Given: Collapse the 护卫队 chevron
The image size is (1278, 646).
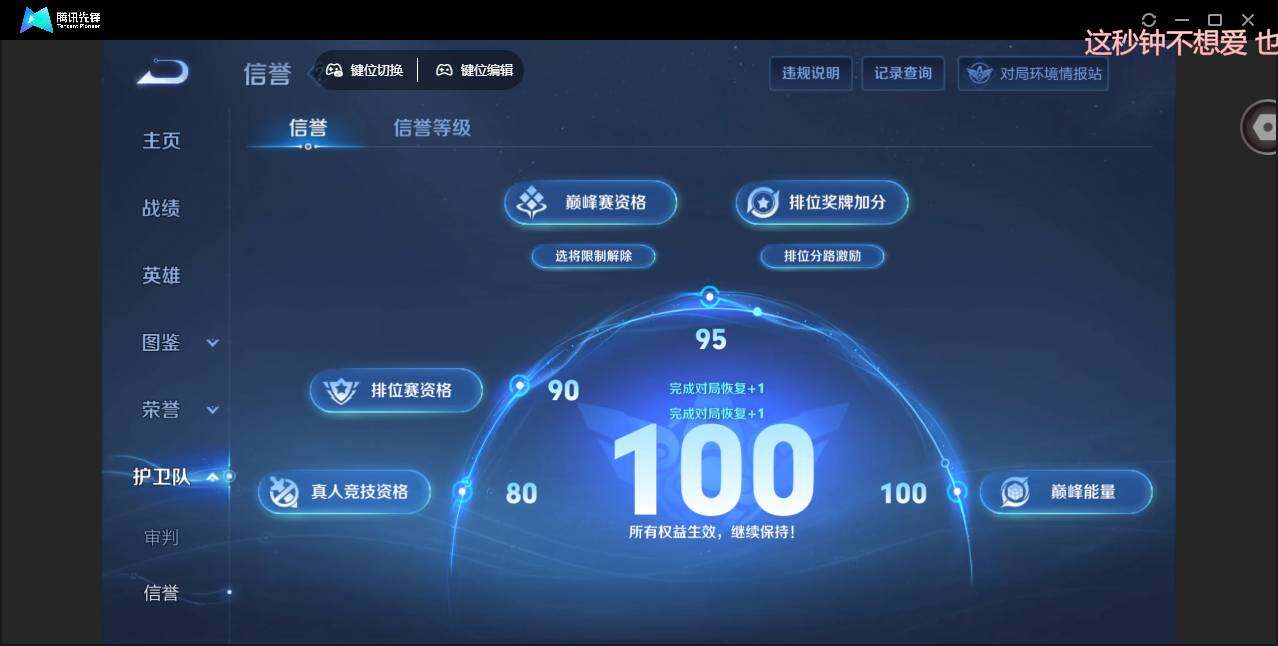Looking at the screenshot, I should (x=212, y=477).
